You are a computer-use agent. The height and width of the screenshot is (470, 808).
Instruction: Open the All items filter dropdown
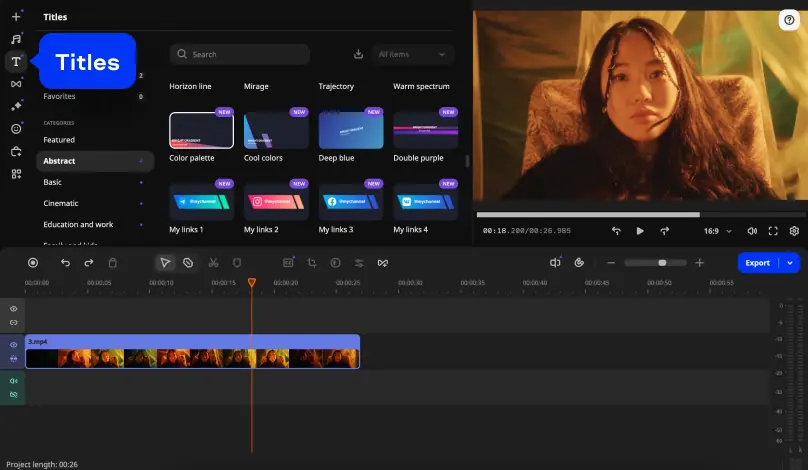tap(412, 54)
